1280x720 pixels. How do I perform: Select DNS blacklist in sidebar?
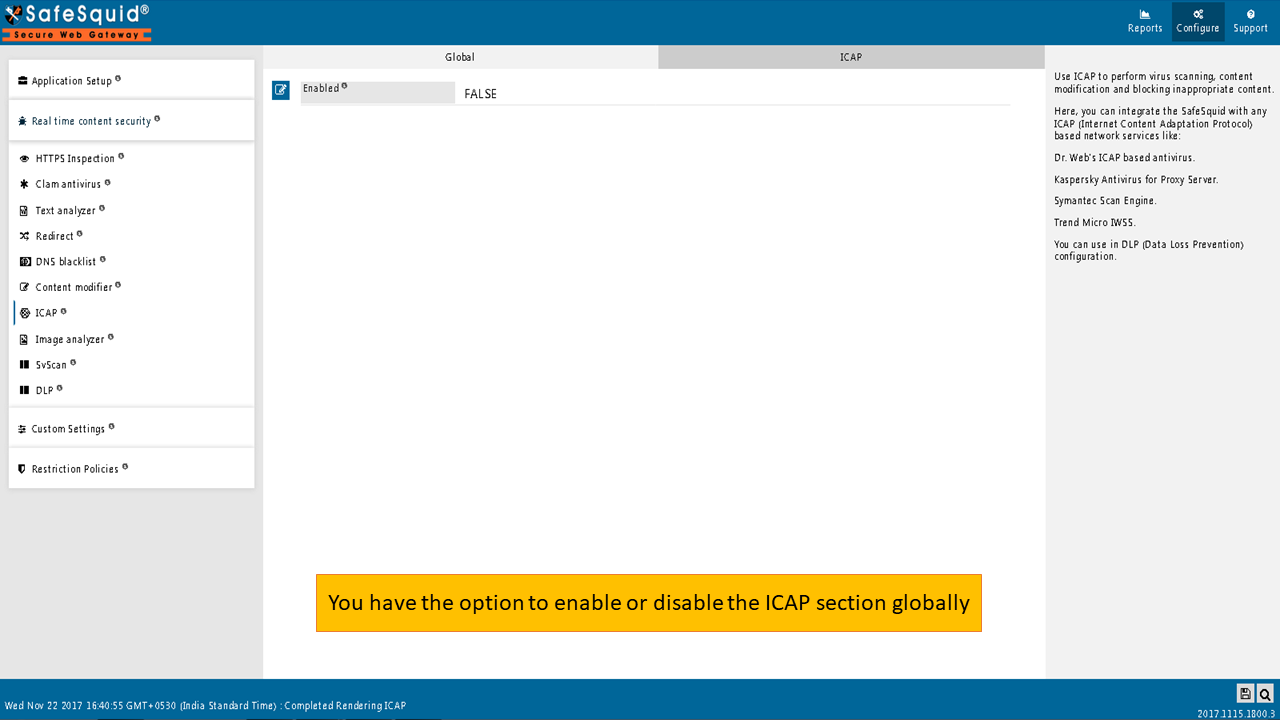pos(66,262)
